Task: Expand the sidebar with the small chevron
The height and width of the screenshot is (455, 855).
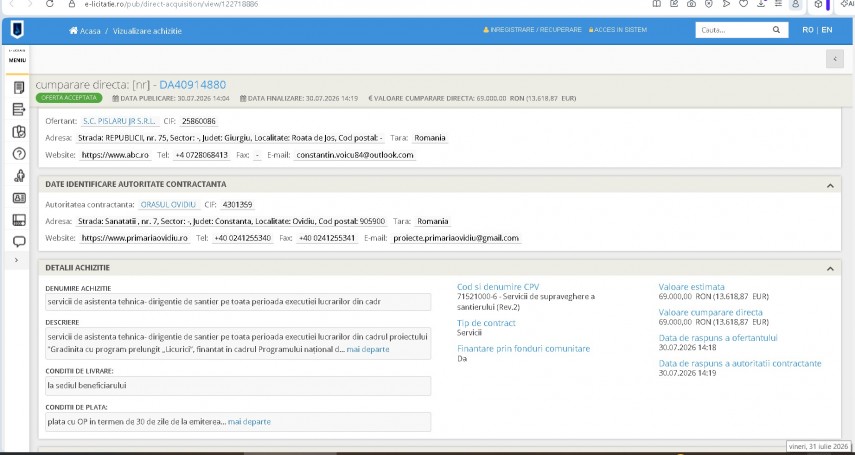Action: (16, 260)
